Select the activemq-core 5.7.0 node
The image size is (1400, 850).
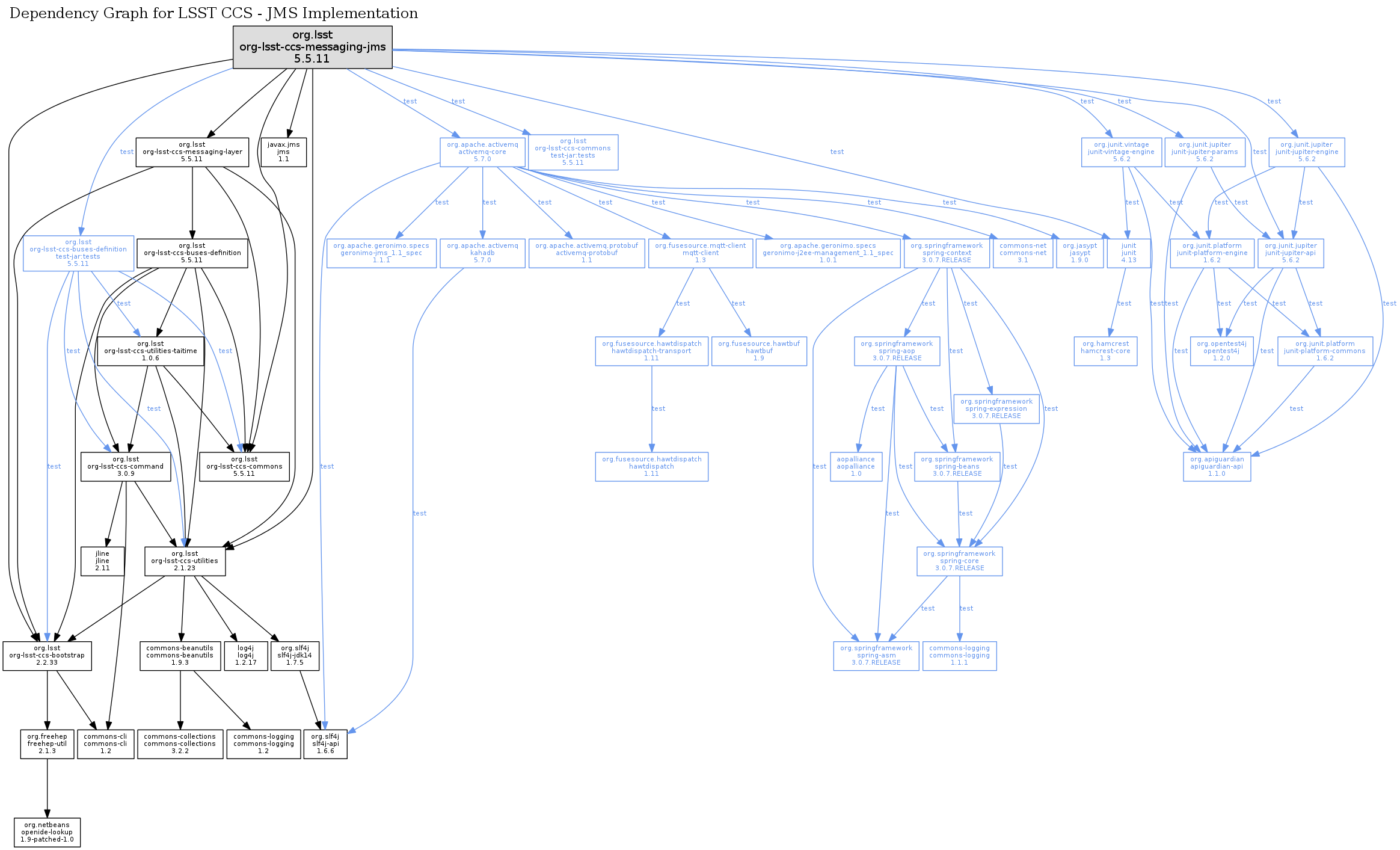point(482,152)
